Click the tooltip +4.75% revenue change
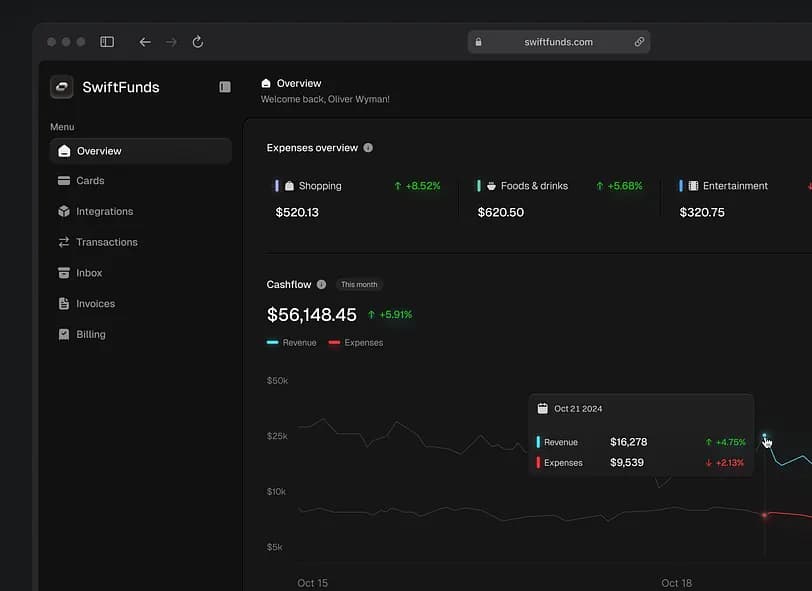Screen dimensions: 812x591 726,442
